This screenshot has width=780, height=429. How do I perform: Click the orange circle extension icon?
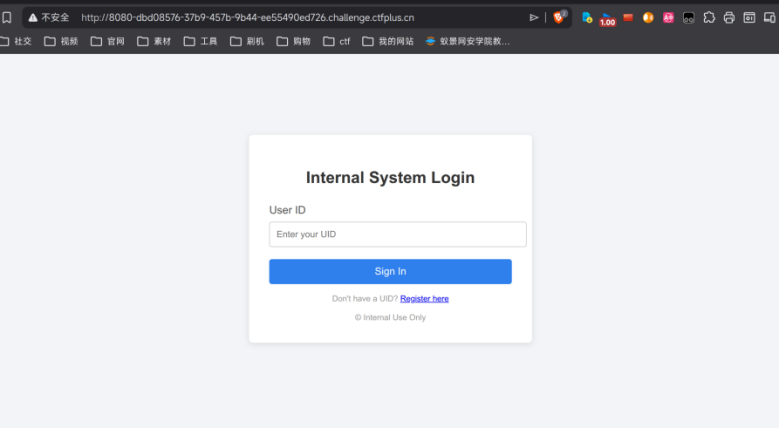[648, 17]
